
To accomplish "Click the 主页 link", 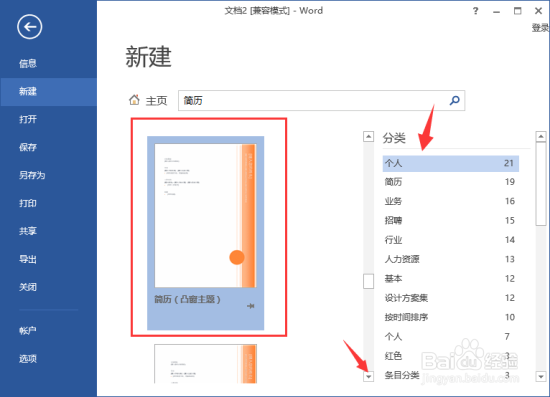I will (x=156, y=101).
